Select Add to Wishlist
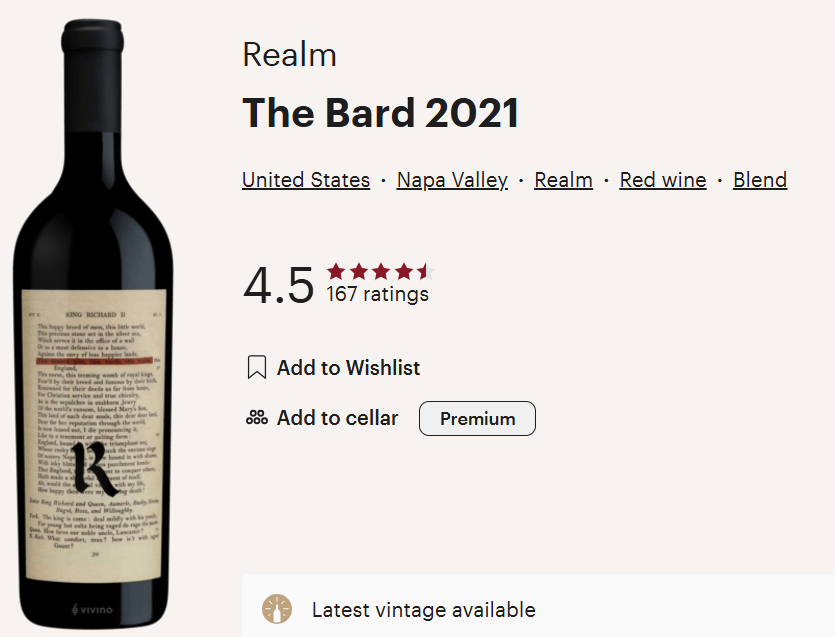This screenshot has width=835, height=637. pos(348,368)
